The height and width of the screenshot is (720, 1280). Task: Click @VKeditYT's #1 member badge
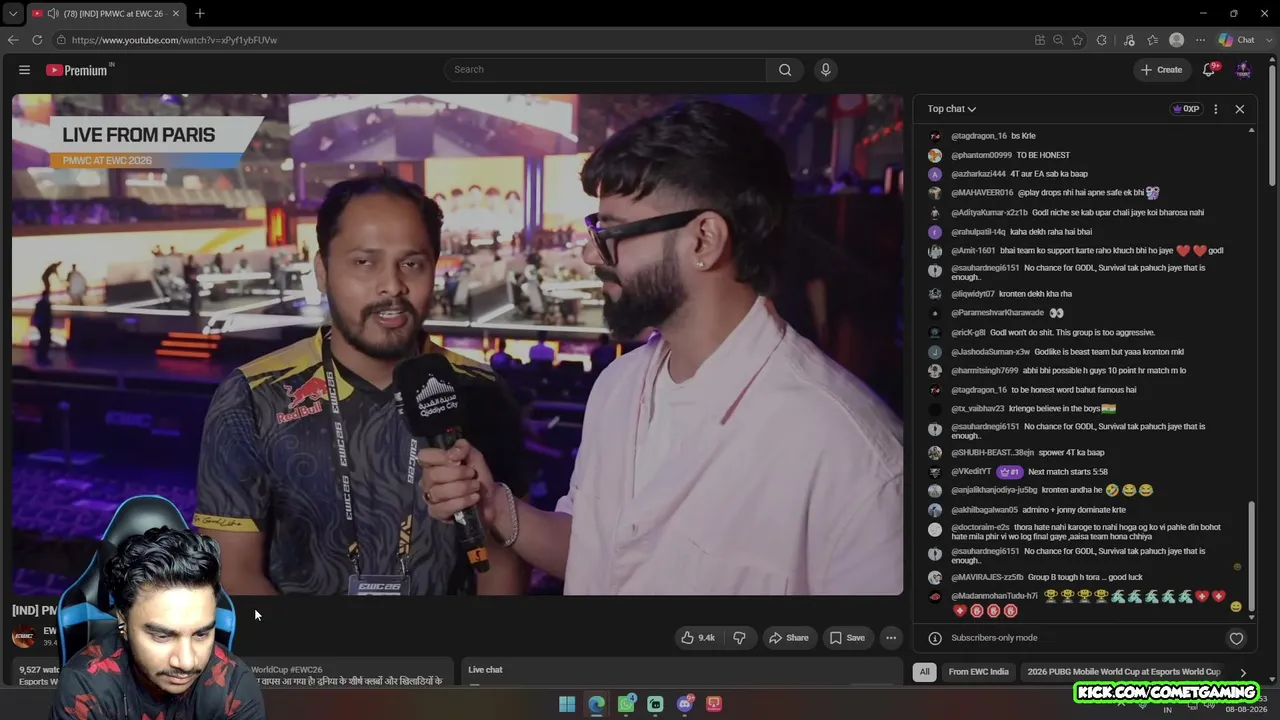tap(1008, 472)
